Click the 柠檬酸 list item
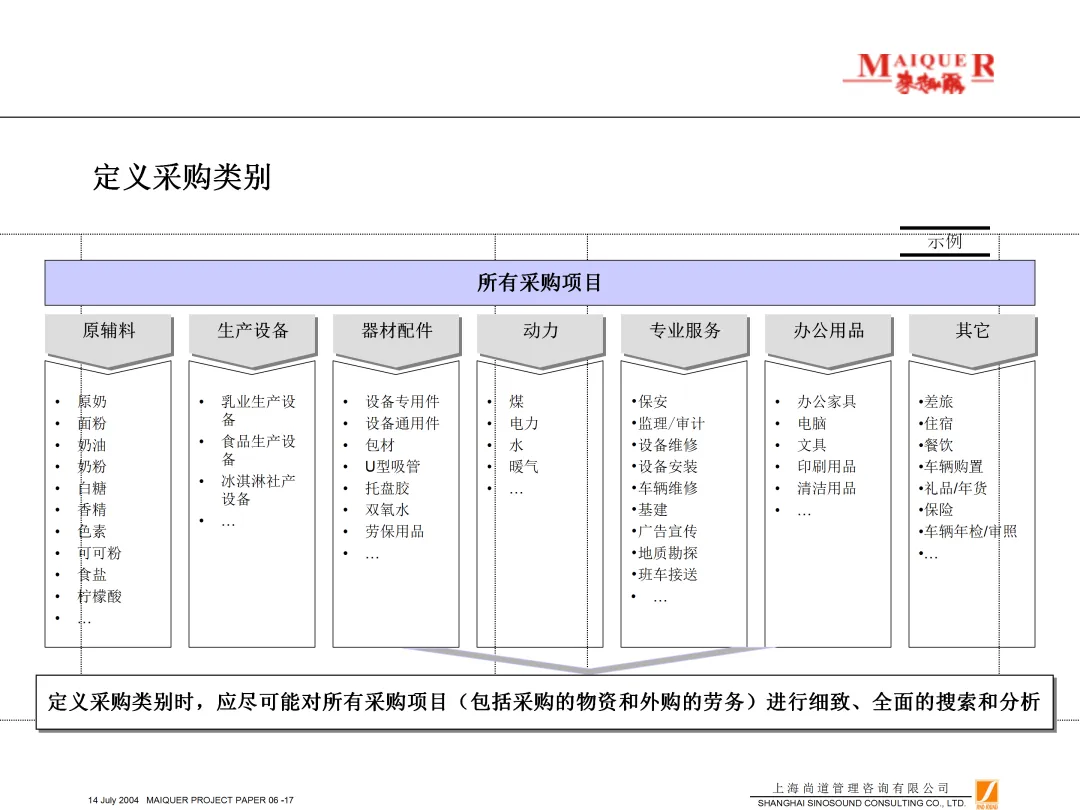The image size is (1080, 810). (99, 596)
